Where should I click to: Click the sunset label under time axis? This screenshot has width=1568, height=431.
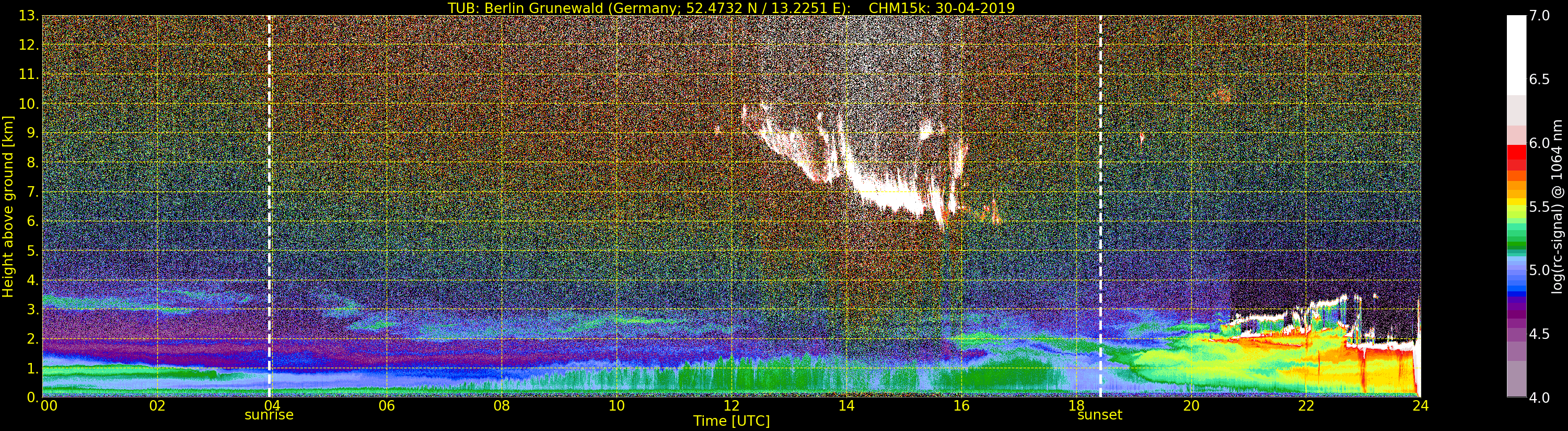tap(1099, 415)
